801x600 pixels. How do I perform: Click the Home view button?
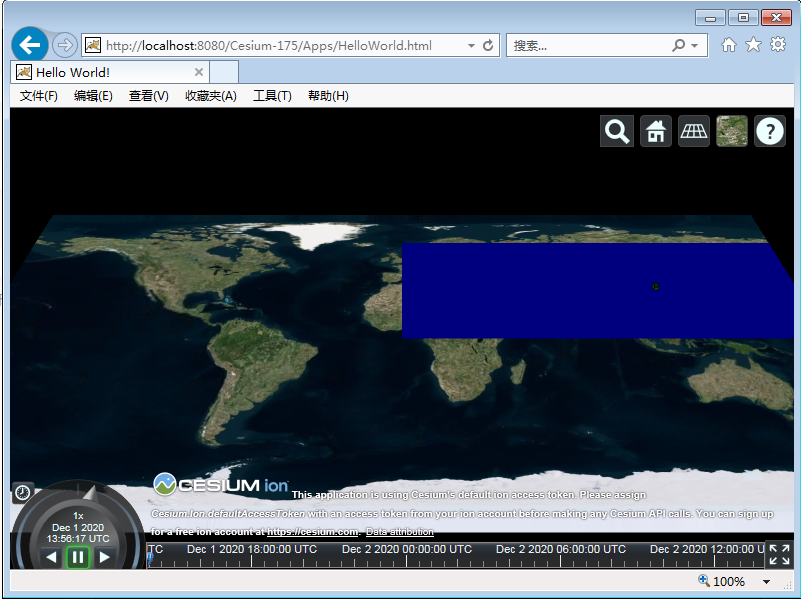coord(655,130)
